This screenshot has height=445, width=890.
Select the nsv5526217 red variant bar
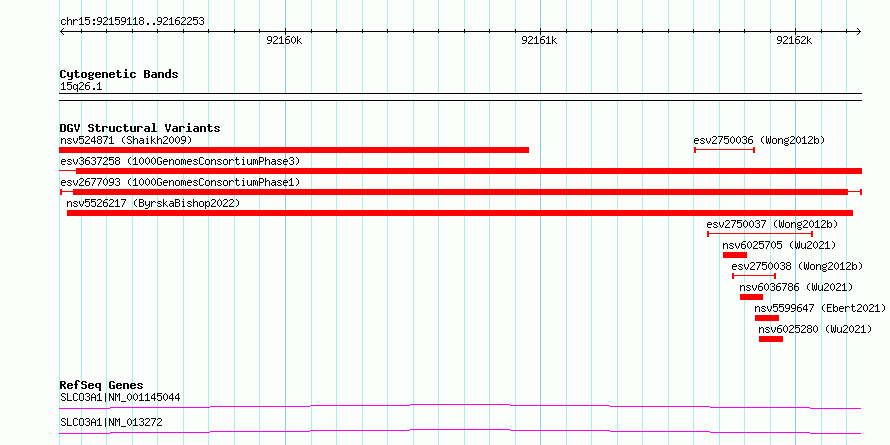tap(460, 213)
